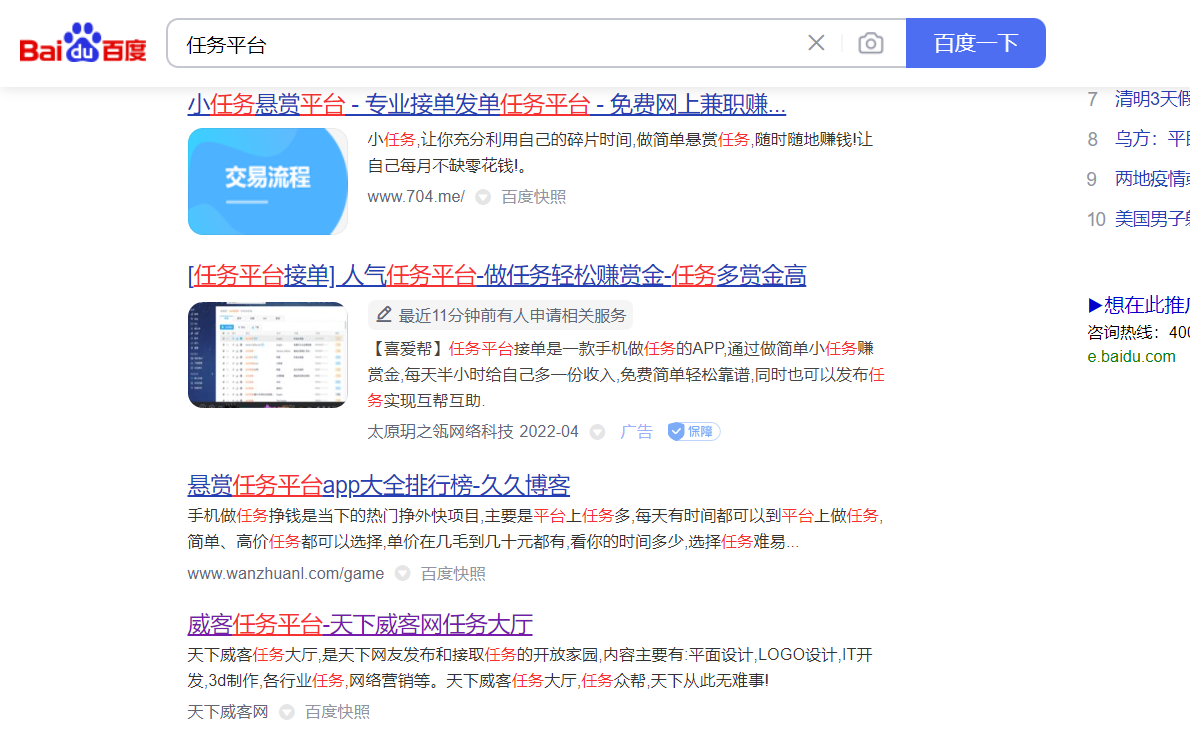
Task: Open 百度快照 for wanzhuanl result
Action: 453,574
